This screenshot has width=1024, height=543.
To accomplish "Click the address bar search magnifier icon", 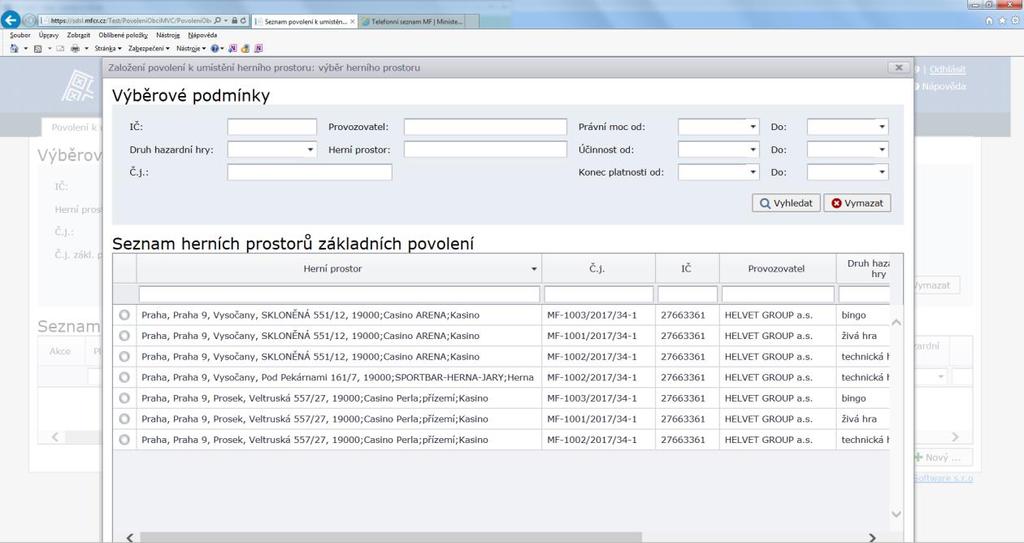I will 217,21.
